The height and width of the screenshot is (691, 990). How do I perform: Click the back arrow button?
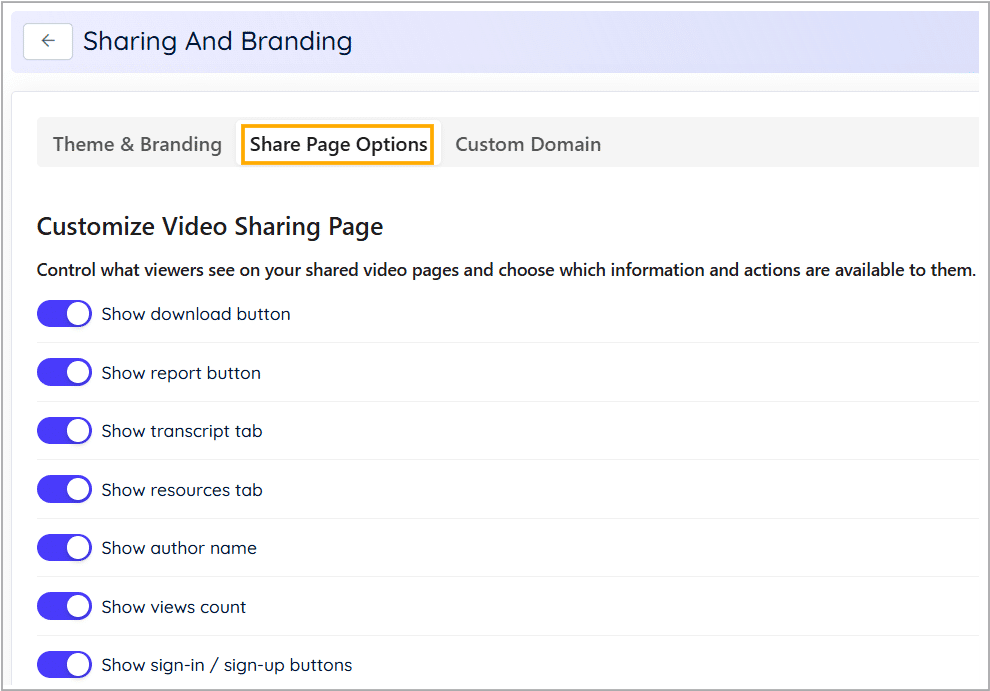pyautogui.click(x=48, y=42)
